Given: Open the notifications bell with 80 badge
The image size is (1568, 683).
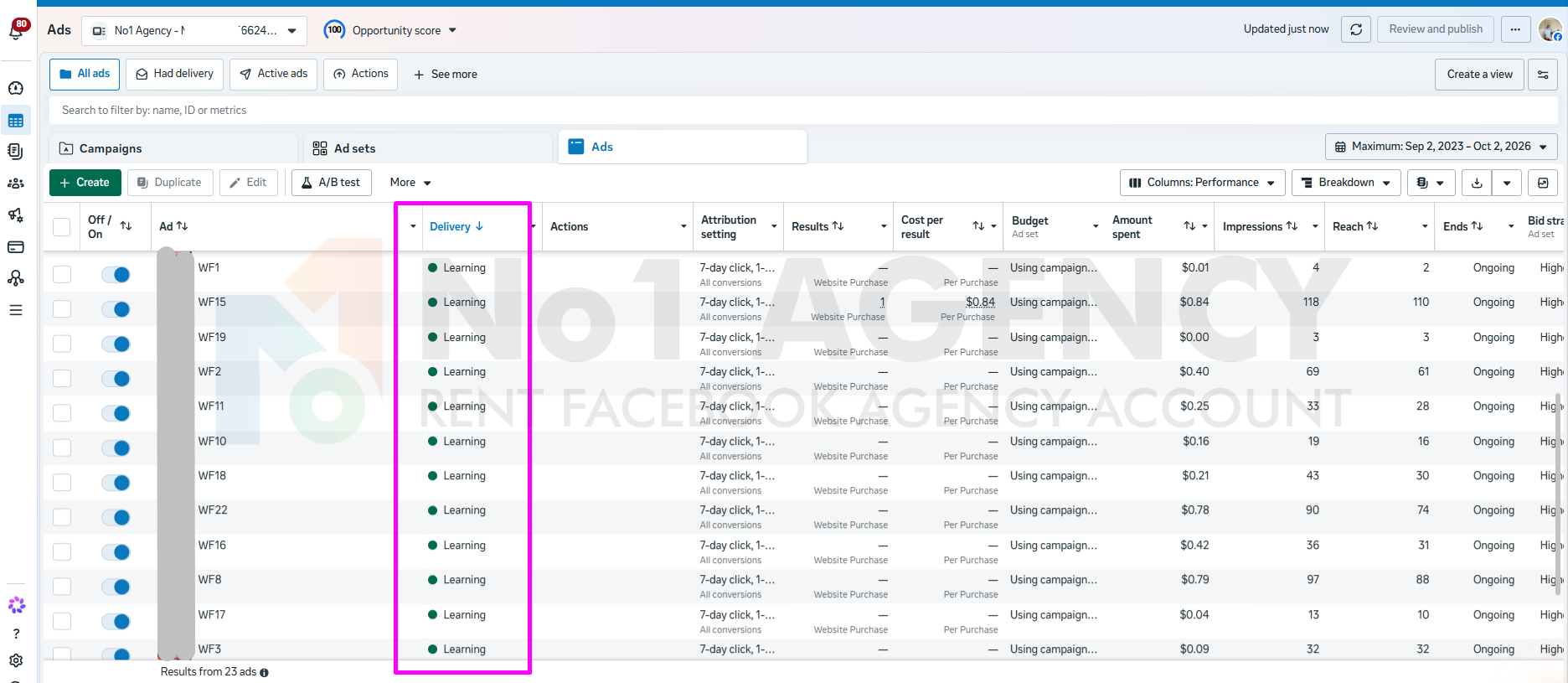Looking at the screenshot, I should click(x=17, y=30).
